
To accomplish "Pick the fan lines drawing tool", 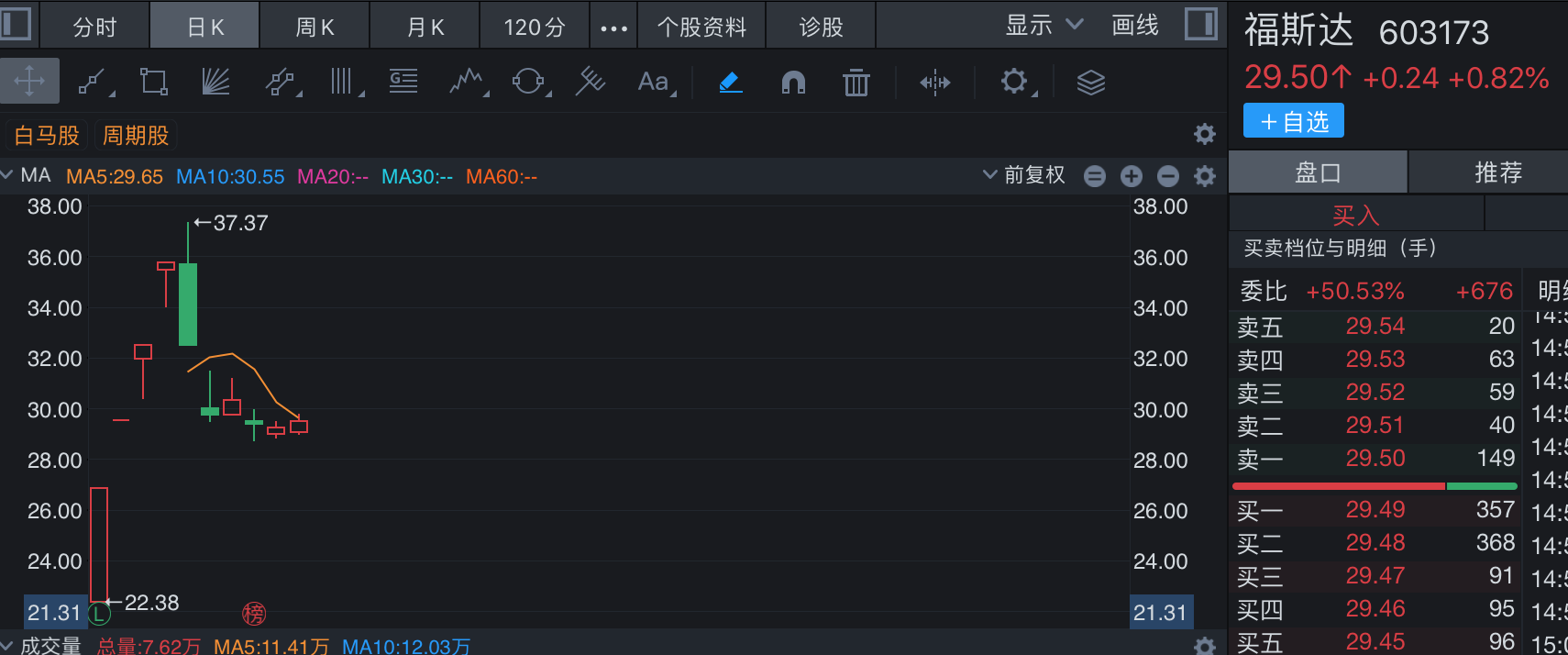I will pos(215,83).
